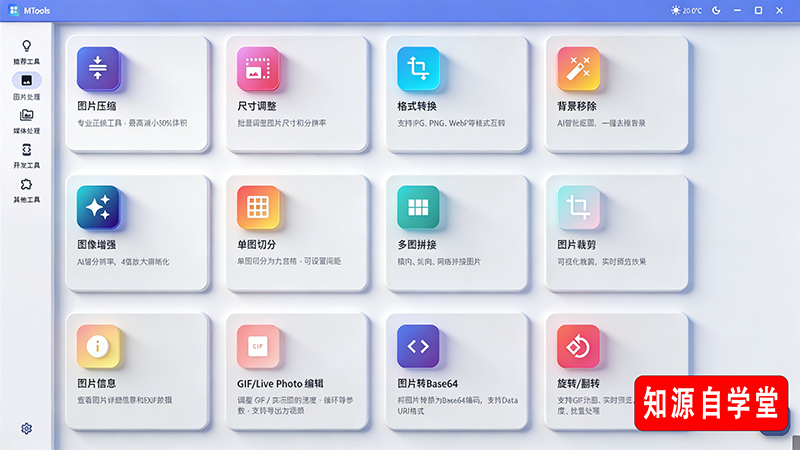Viewport: 800px width, 450px height.
Task: Switch to 图片处理 sidebar tab
Action: pos(27,87)
